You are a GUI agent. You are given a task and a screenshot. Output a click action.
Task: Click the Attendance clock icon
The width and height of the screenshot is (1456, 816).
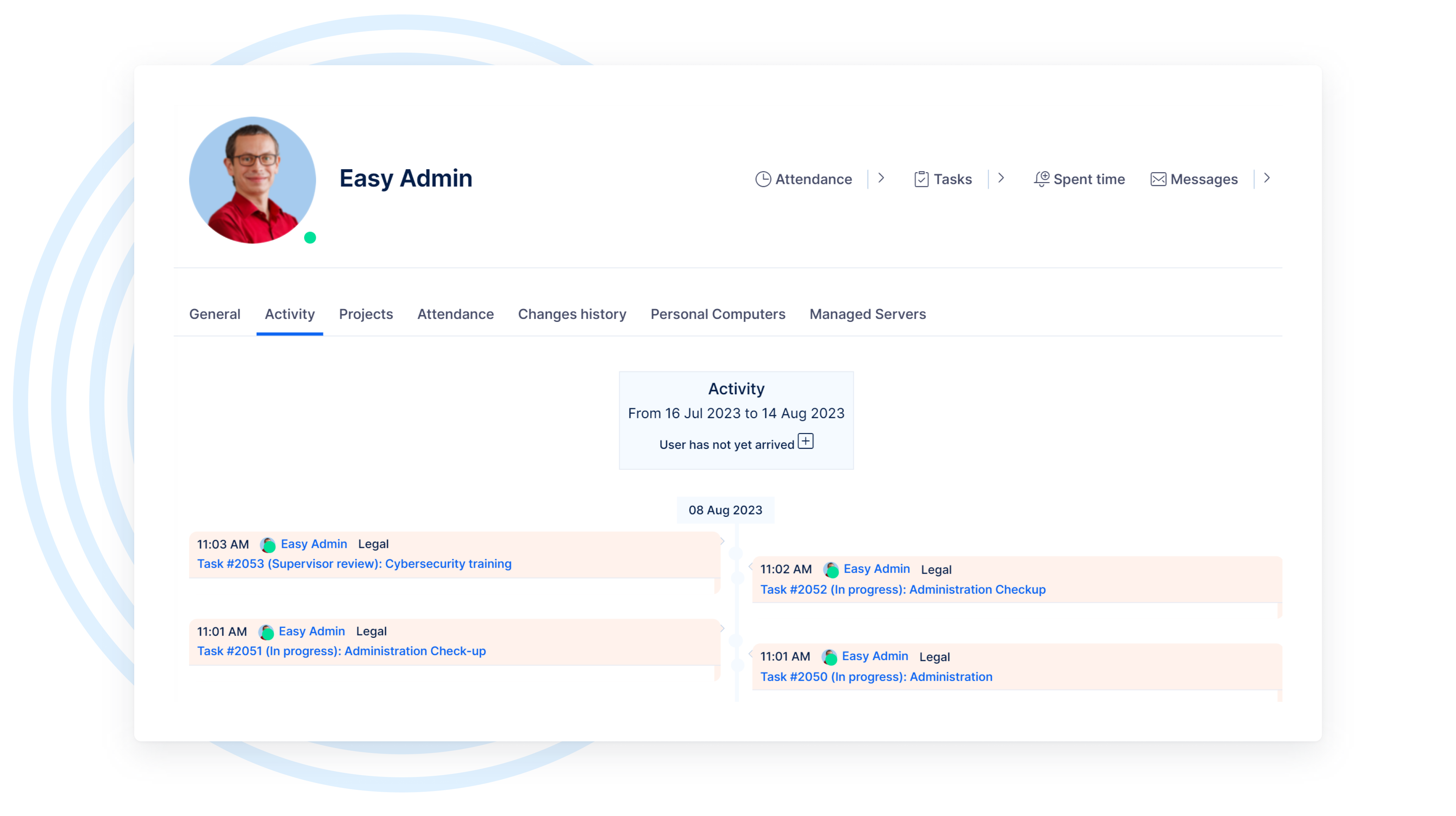tap(763, 179)
